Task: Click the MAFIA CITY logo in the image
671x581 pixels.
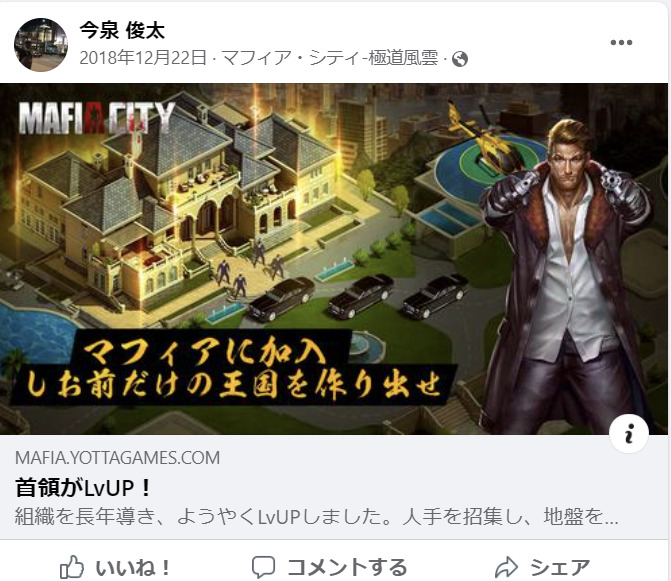Action: 97,117
